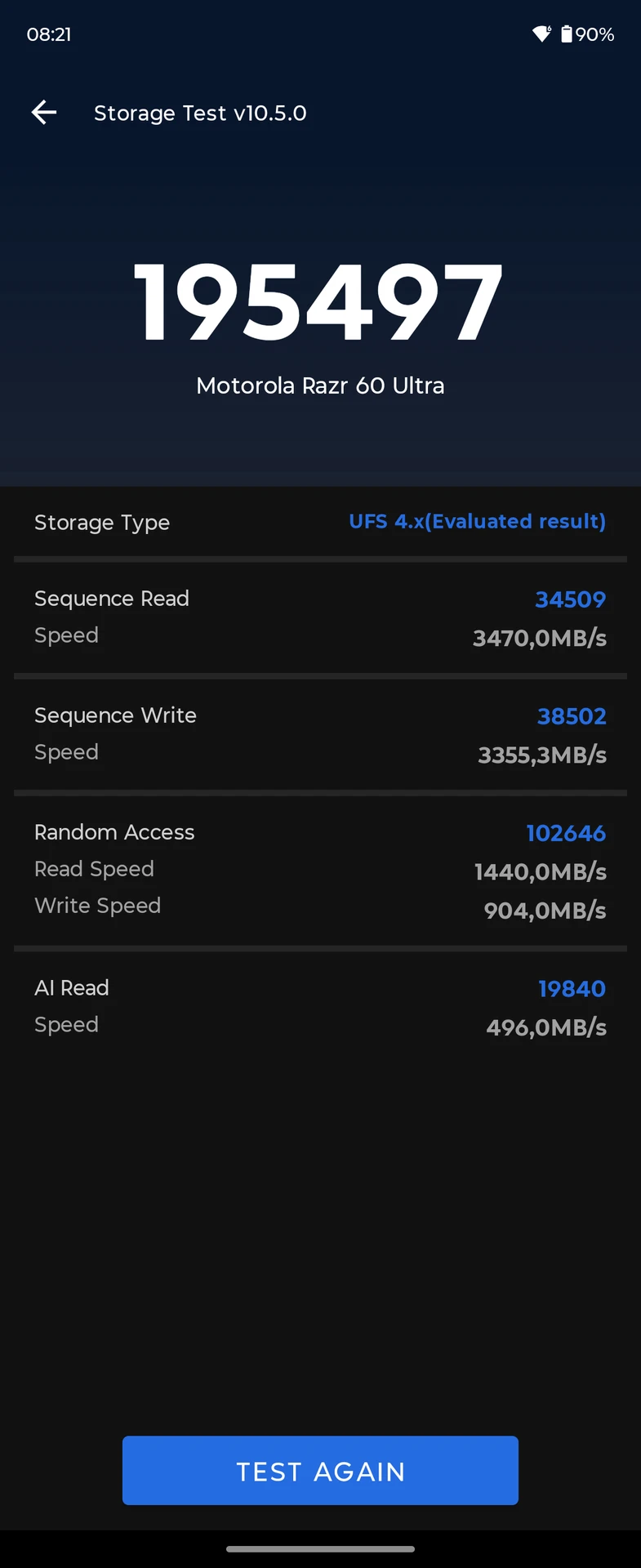The width and height of the screenshot is (641, 1568).
Task: Tap the 904,0MB/s write speed value
Action: tap(545, 911)
